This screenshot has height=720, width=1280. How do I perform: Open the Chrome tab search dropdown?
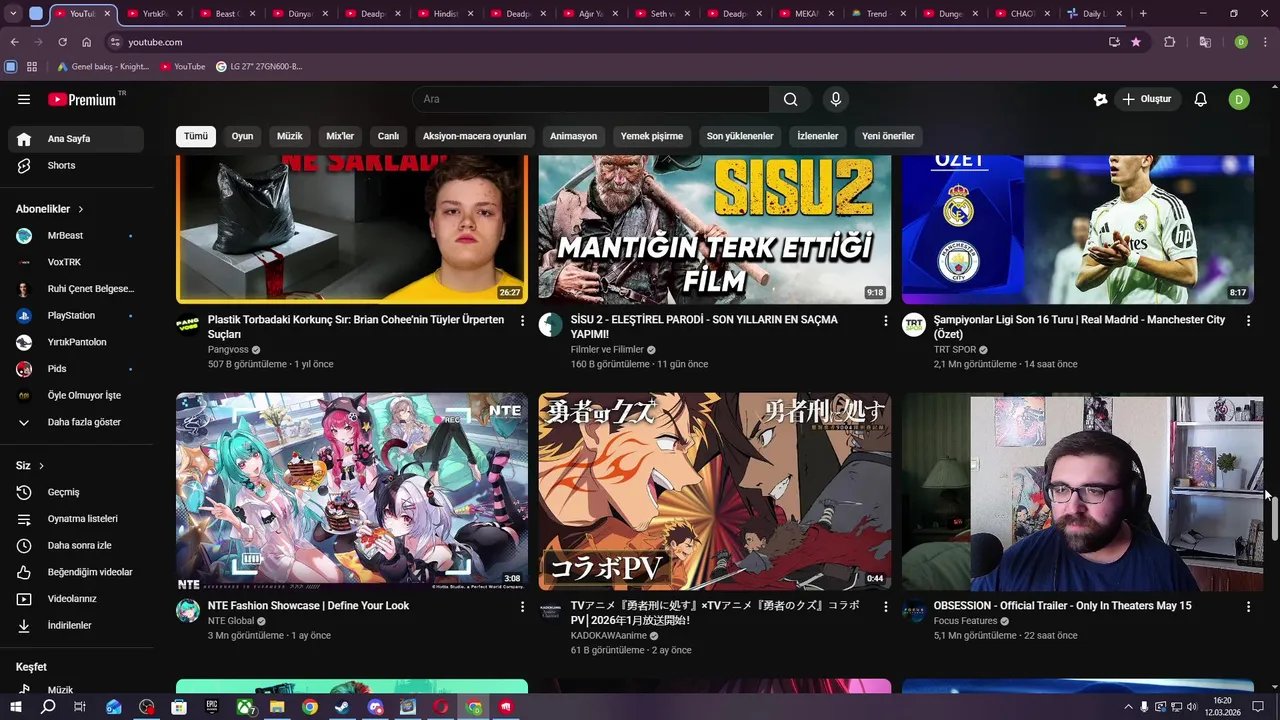(14, 14)
